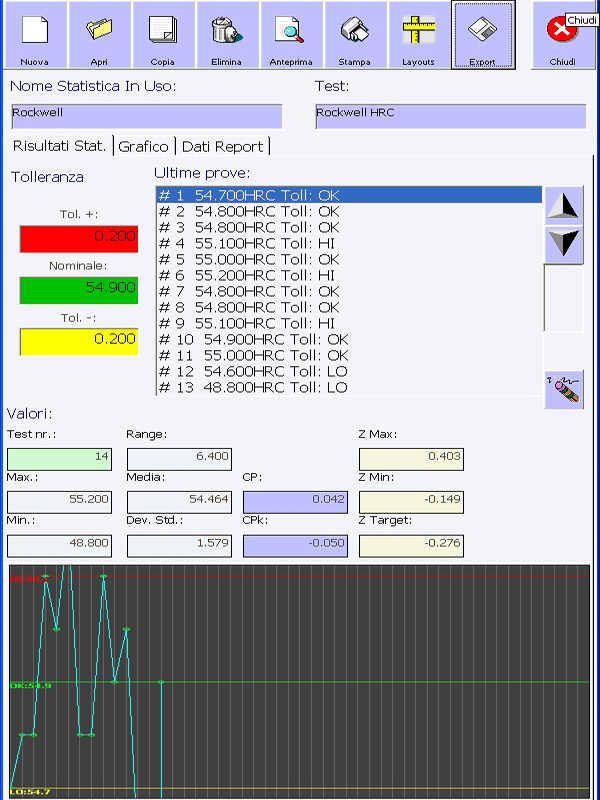Open the Dati Report tab
Viewport: 600px width, 800px height.
(222, 146)
